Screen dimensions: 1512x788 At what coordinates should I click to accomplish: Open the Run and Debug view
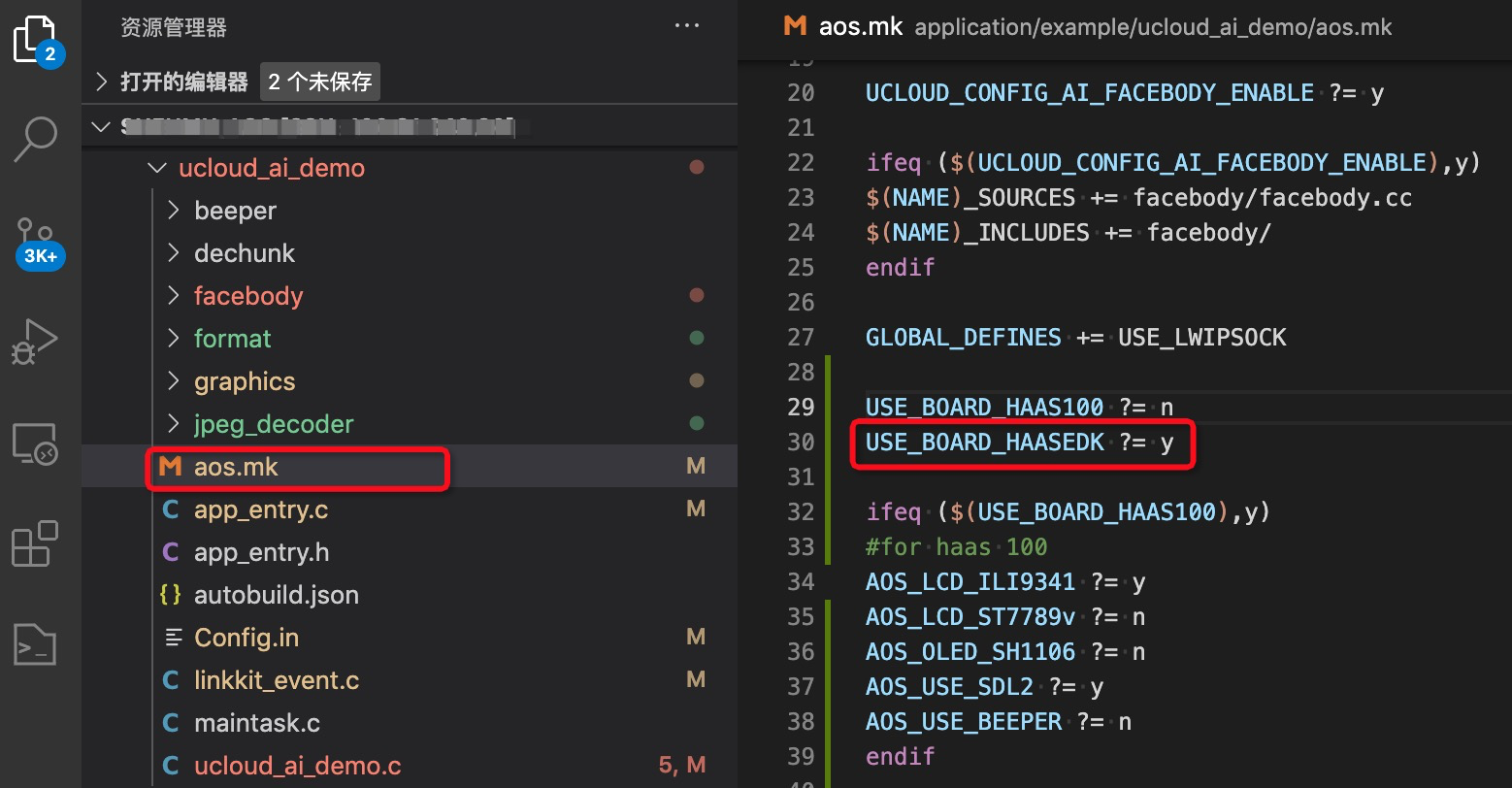pyautogui.click(x=35, y=342)
